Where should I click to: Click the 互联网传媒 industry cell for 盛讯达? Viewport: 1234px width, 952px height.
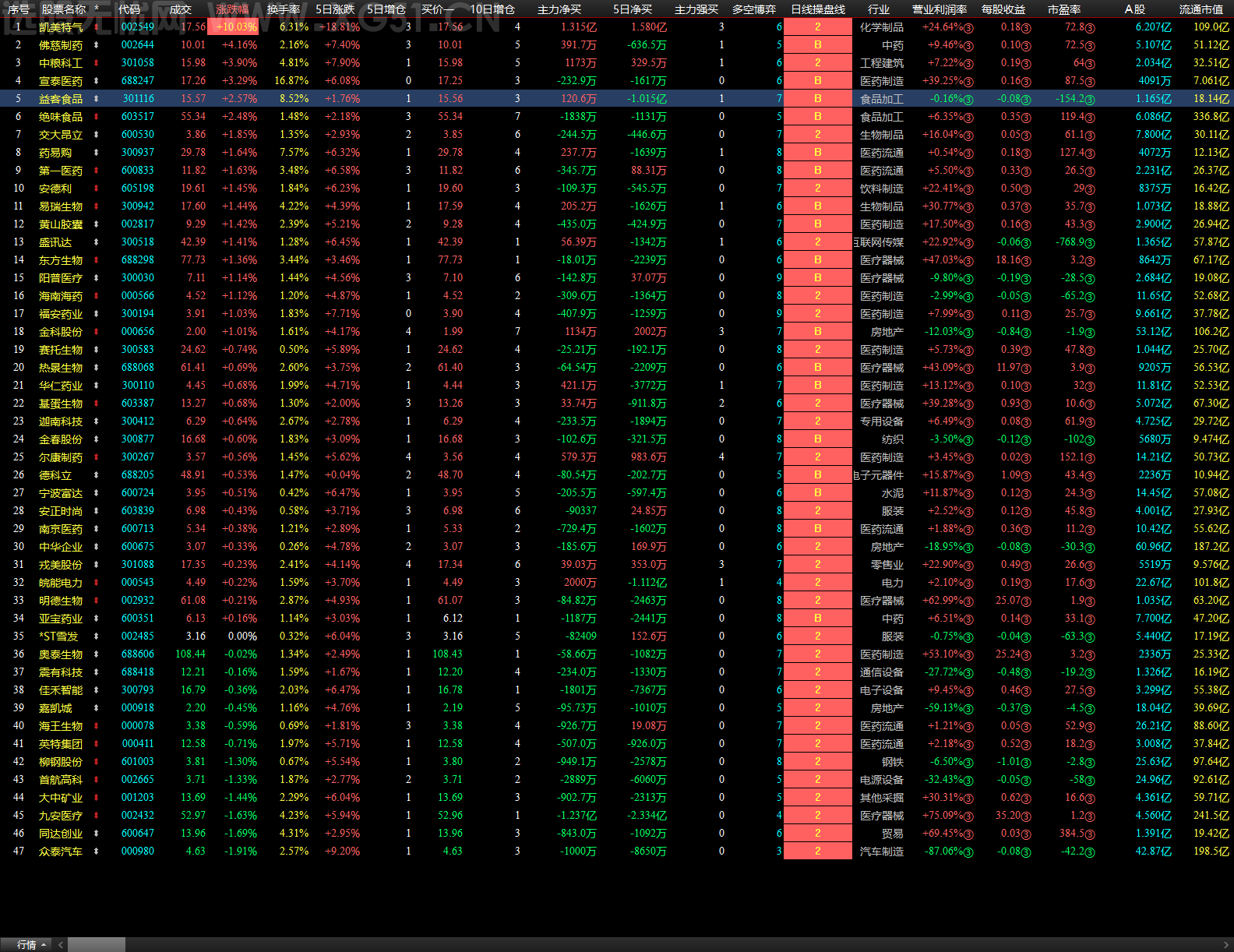[x=879, y=242]
